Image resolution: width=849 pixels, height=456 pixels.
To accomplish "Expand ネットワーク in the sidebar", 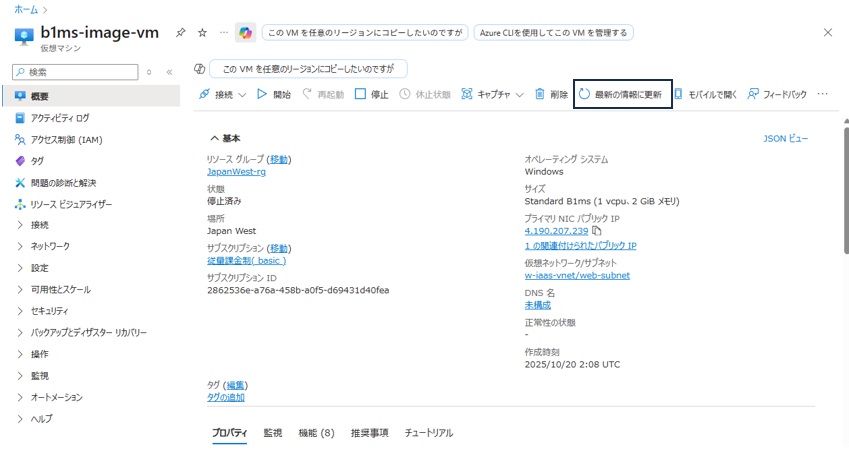I will [x=50, y=246].
